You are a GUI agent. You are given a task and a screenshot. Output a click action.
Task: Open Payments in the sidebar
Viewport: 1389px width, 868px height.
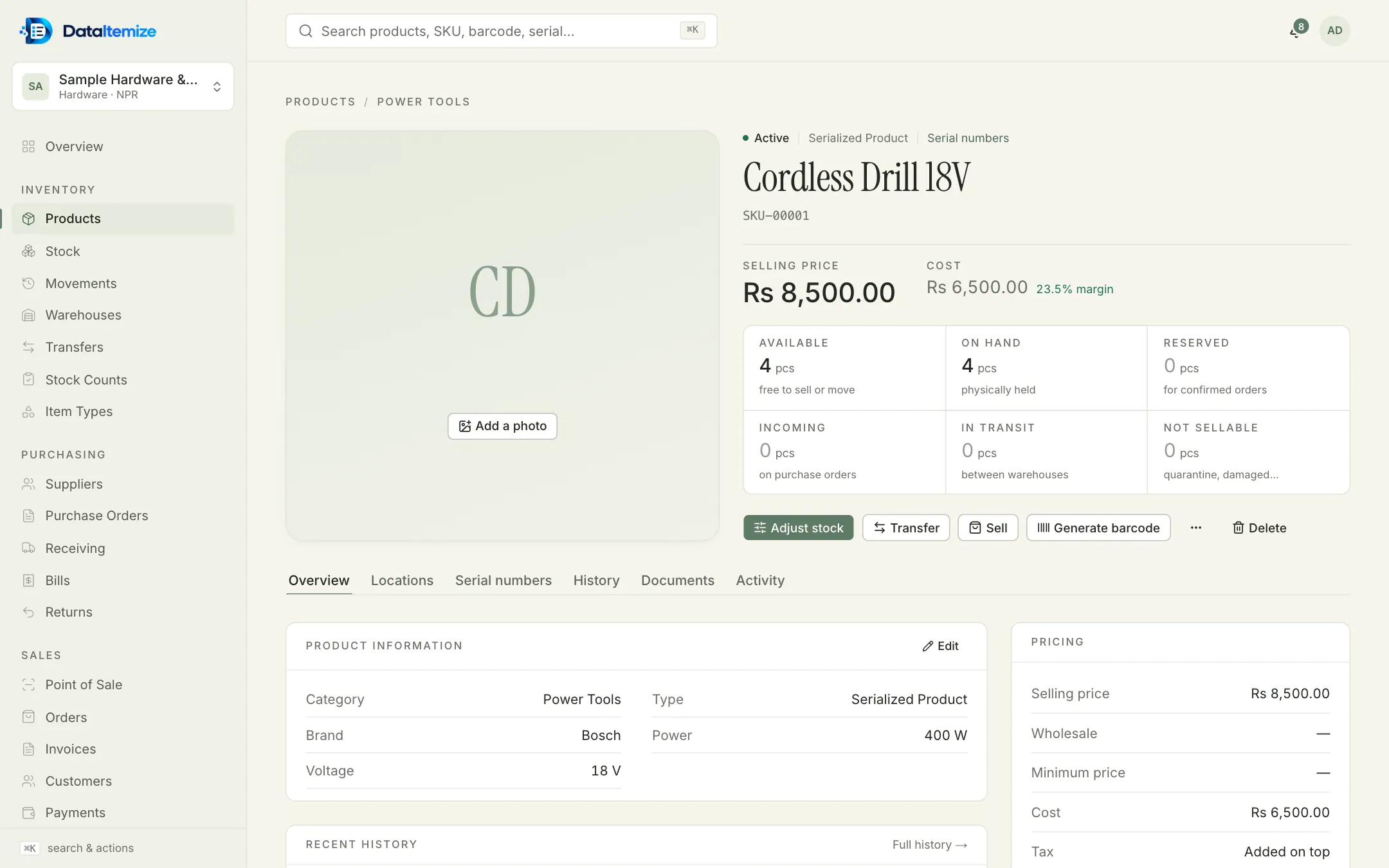[x=122, y=813]
